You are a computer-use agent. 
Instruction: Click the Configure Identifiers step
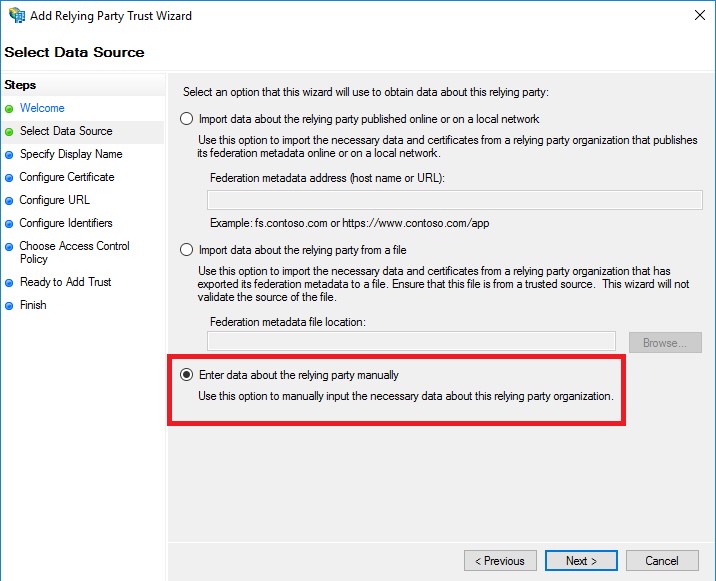[x=66, y=223]
